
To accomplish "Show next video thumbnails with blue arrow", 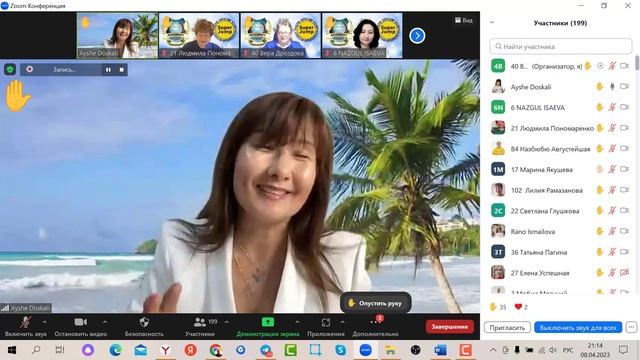I will [x=417, y=36].
